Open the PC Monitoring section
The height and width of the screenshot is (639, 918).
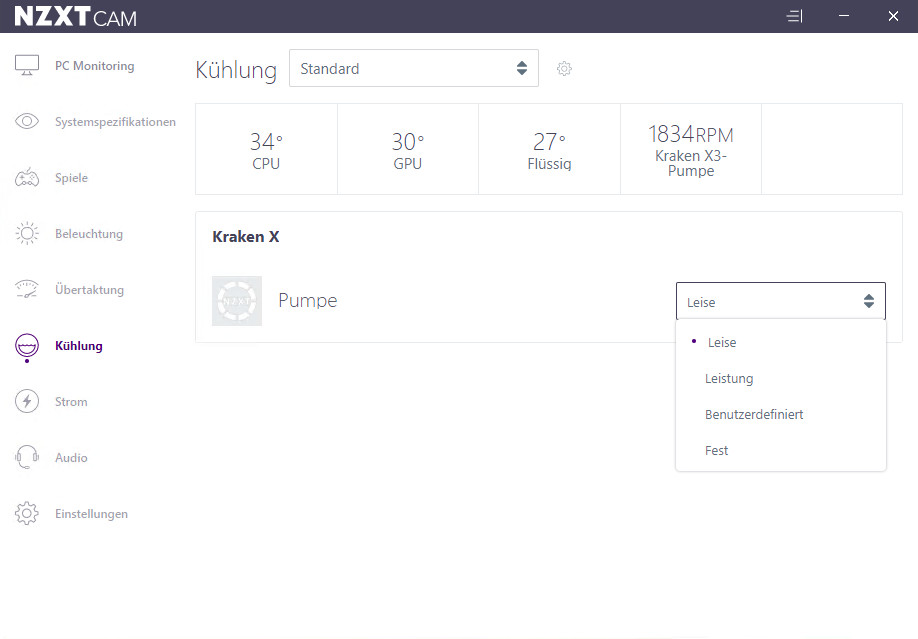[x=94, y=66]
